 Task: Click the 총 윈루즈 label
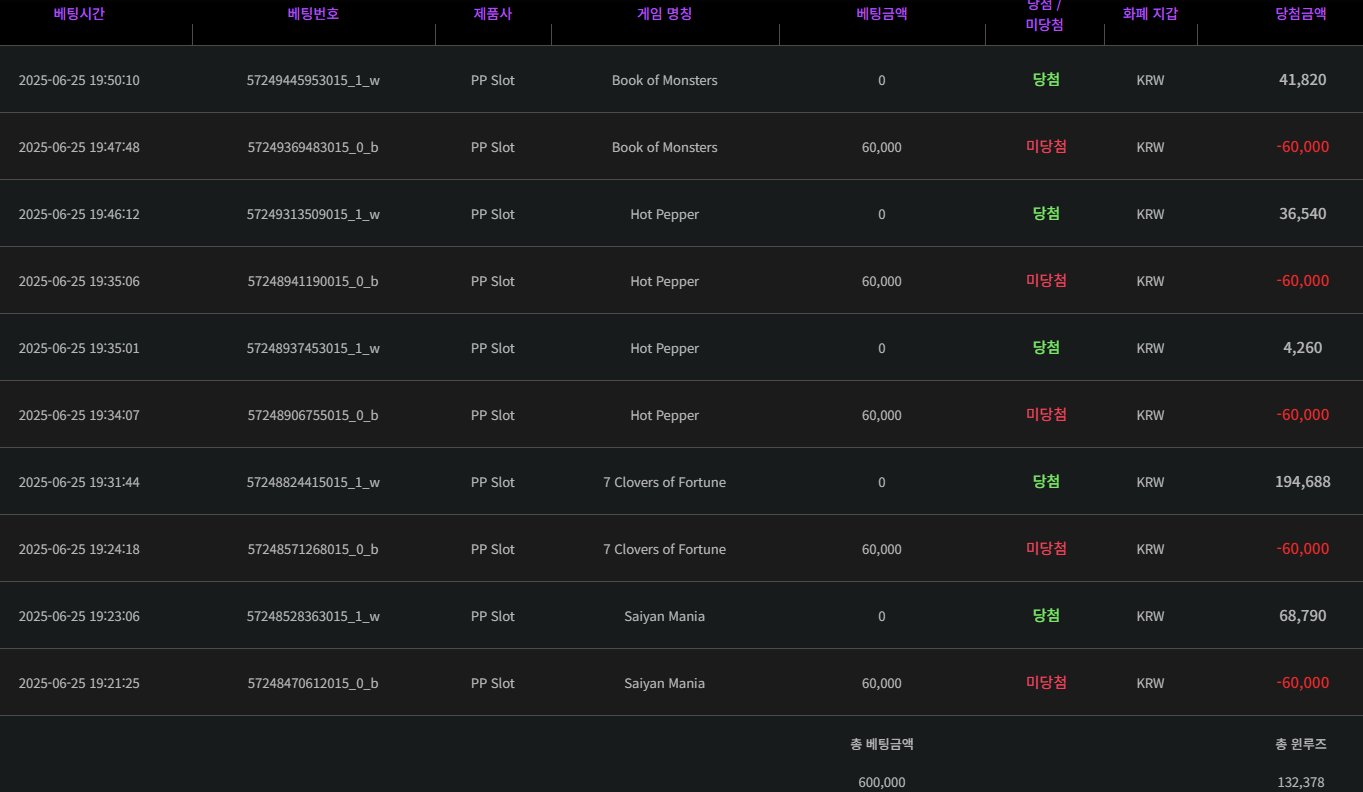[1301, 744]
